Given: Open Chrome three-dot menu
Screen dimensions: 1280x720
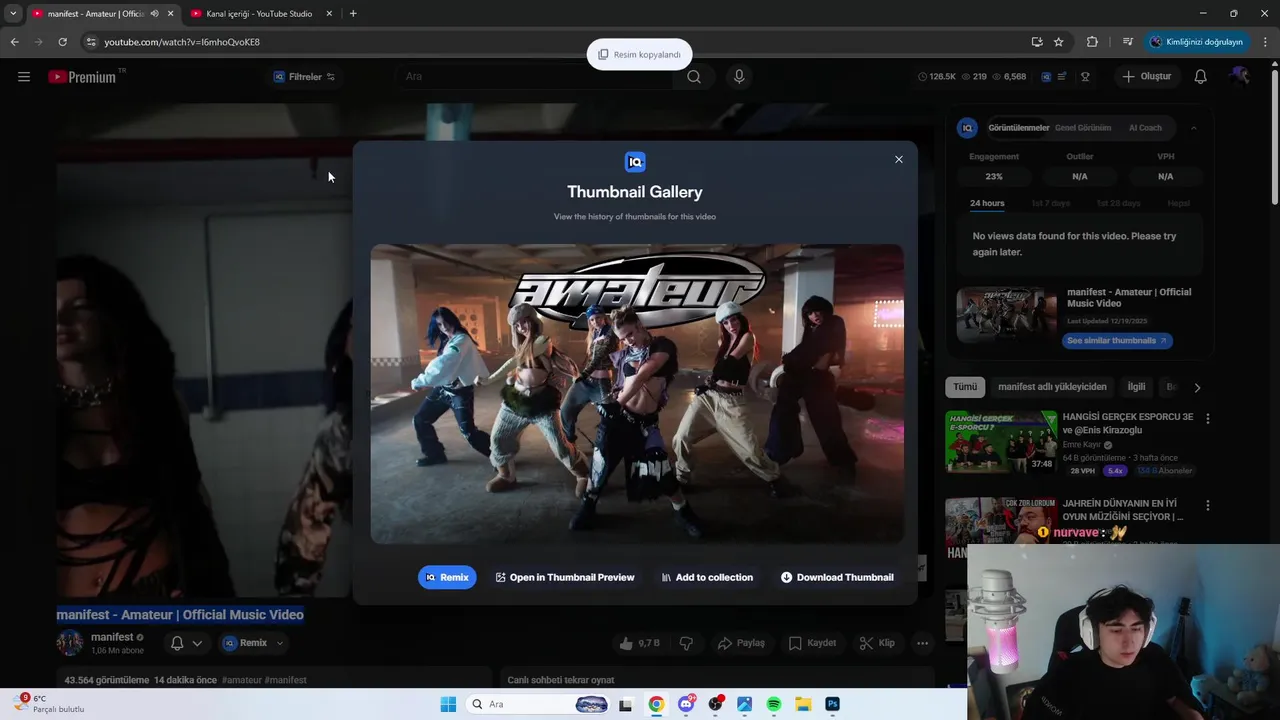Looking at the screenshot, I should click(1265, 42).
